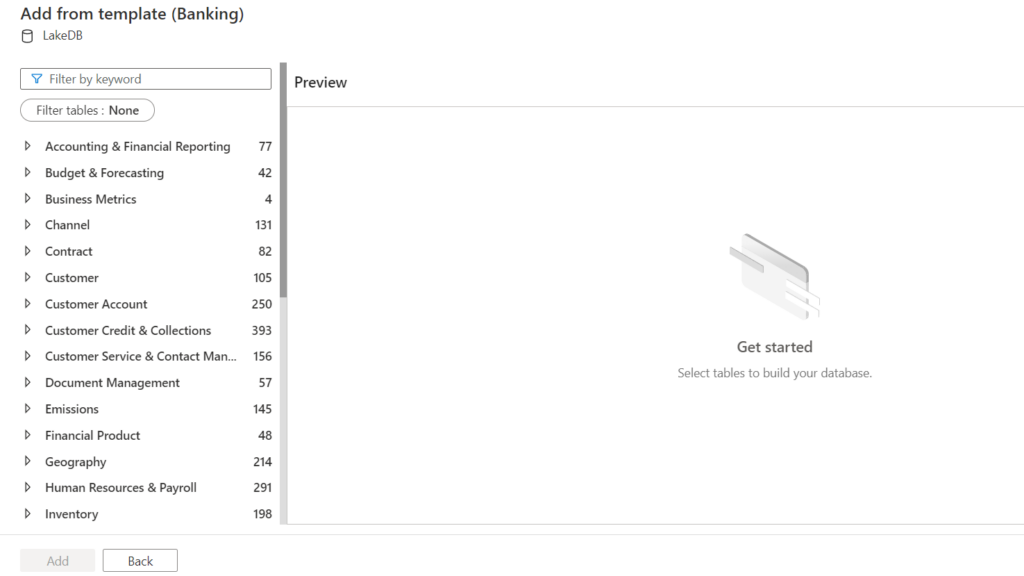This screenshot has width=1024, height=576.
Task: Expand the Accounting & Financial Reporting category
Action: pos(27,146)
